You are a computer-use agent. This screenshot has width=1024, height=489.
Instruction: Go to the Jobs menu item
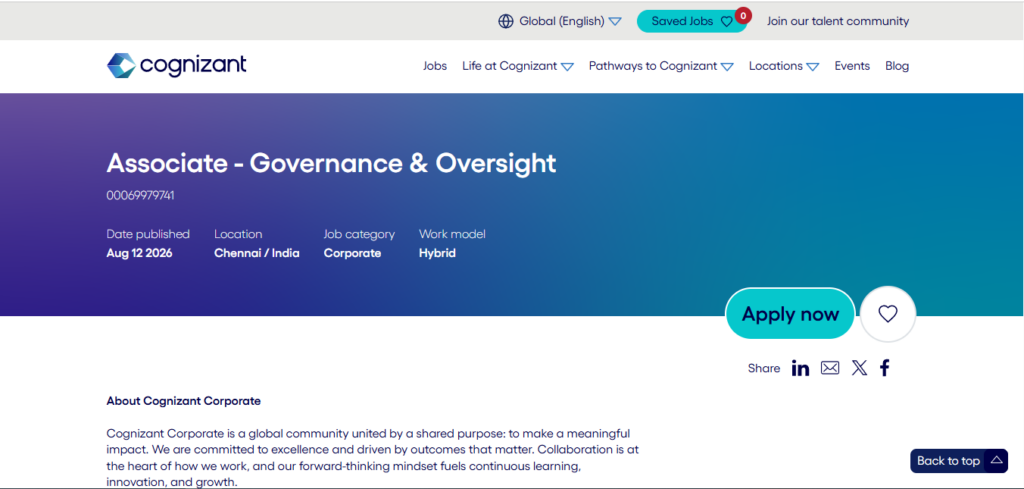(x=435, y=66)
